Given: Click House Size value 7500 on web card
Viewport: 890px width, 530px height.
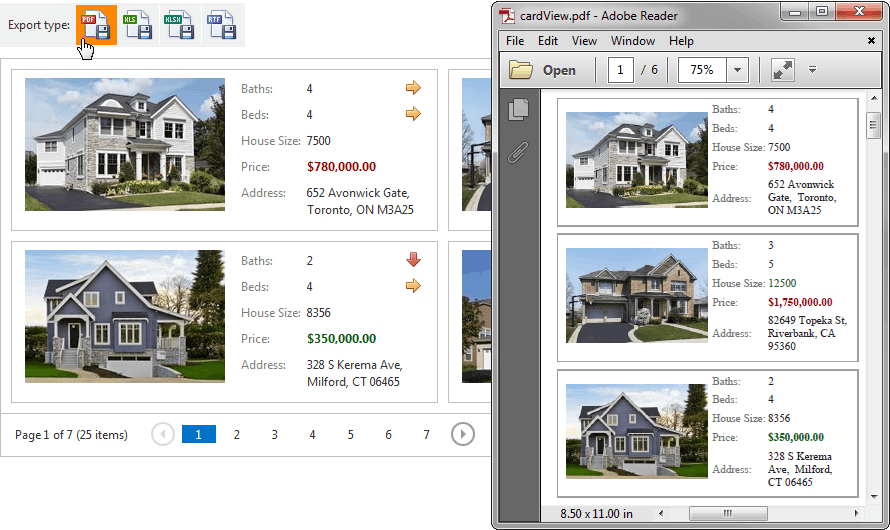Looking at the screenshot, I should click(x=318, y=141).
